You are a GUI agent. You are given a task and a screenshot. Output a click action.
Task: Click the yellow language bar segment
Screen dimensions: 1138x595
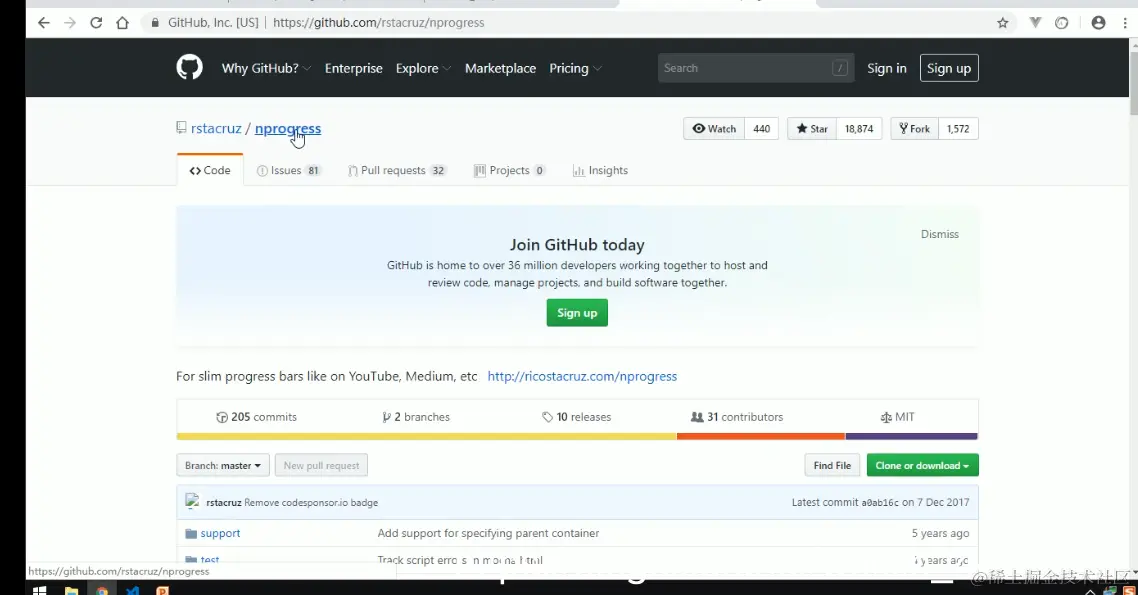tap(427, 436)
